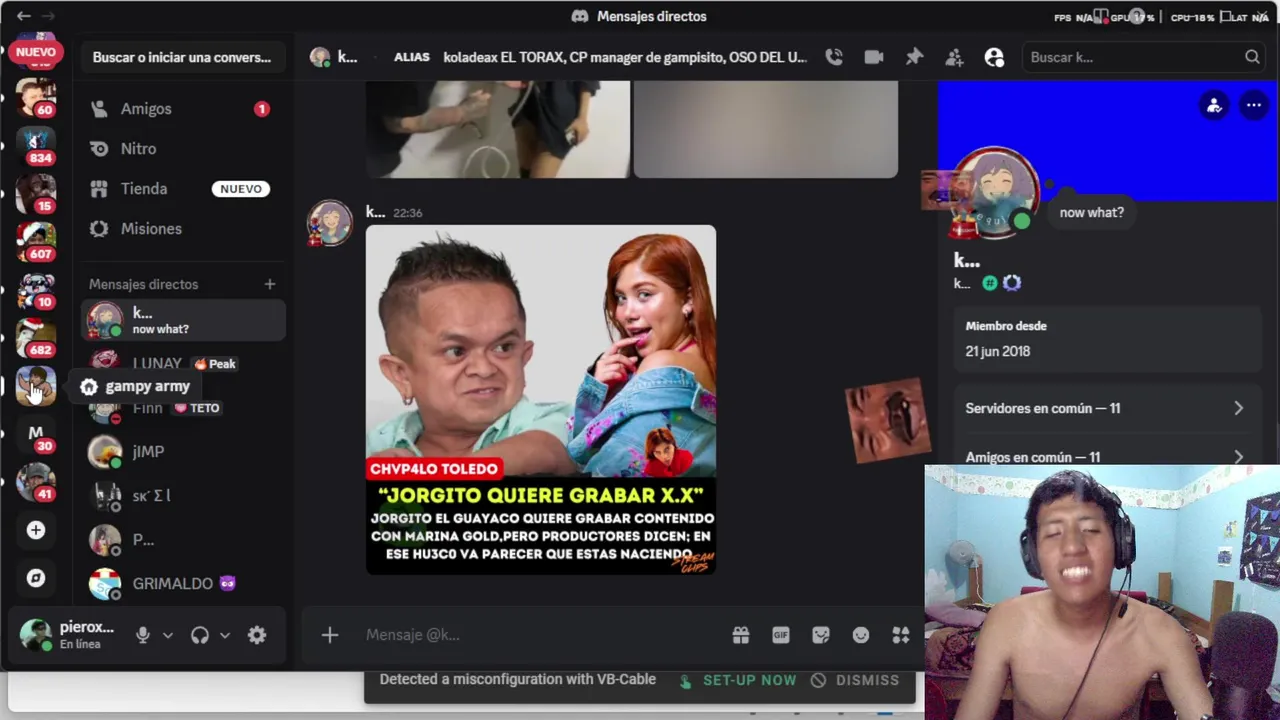Click k... avatar in the chat message
The image size is (1280, 720).
(x=330, y=223)
